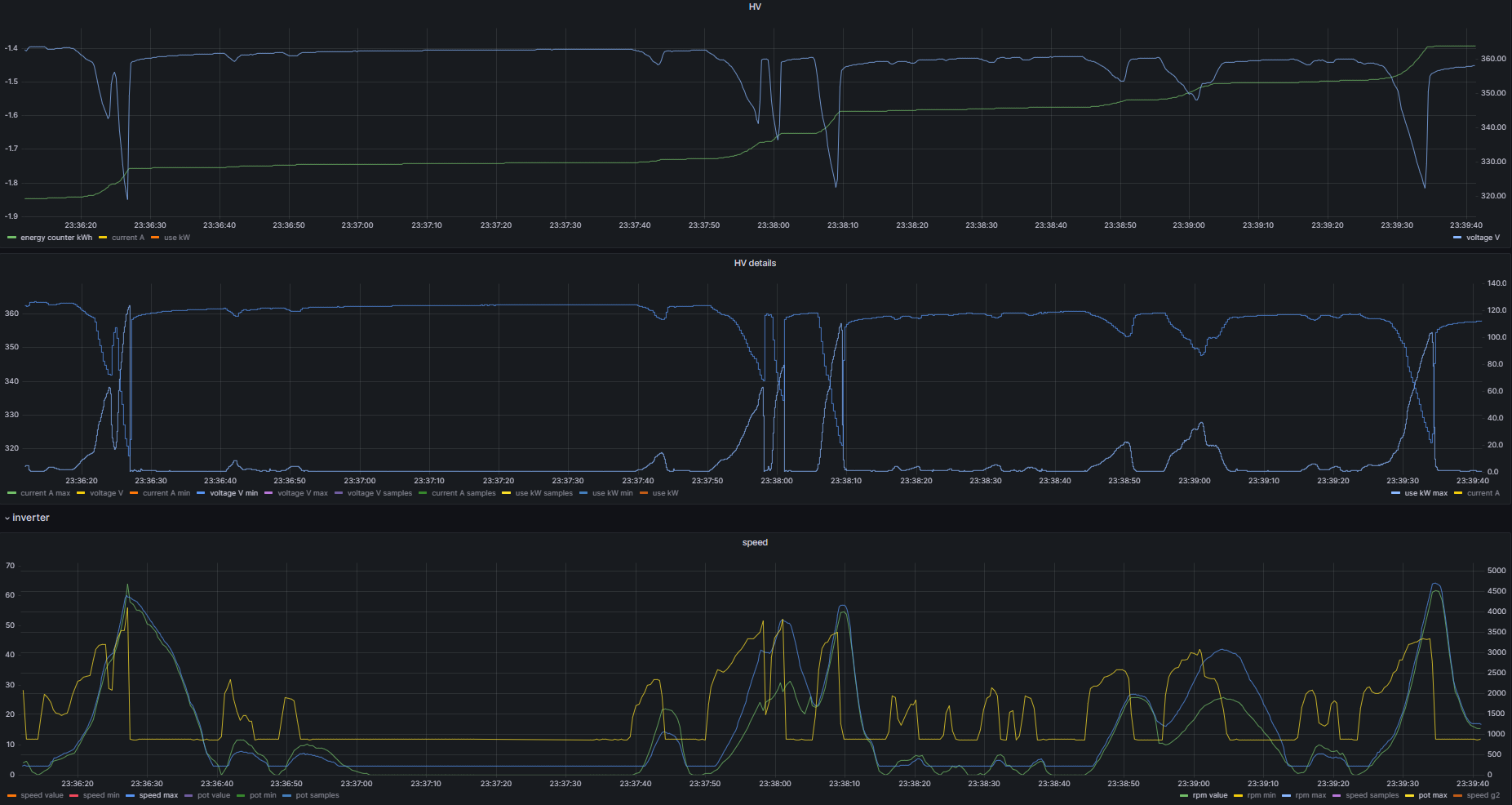The width and height of the screenshot is (1512, 805).
Task: Toggle voltage V min series in HV details
Action: pos(233,493)
